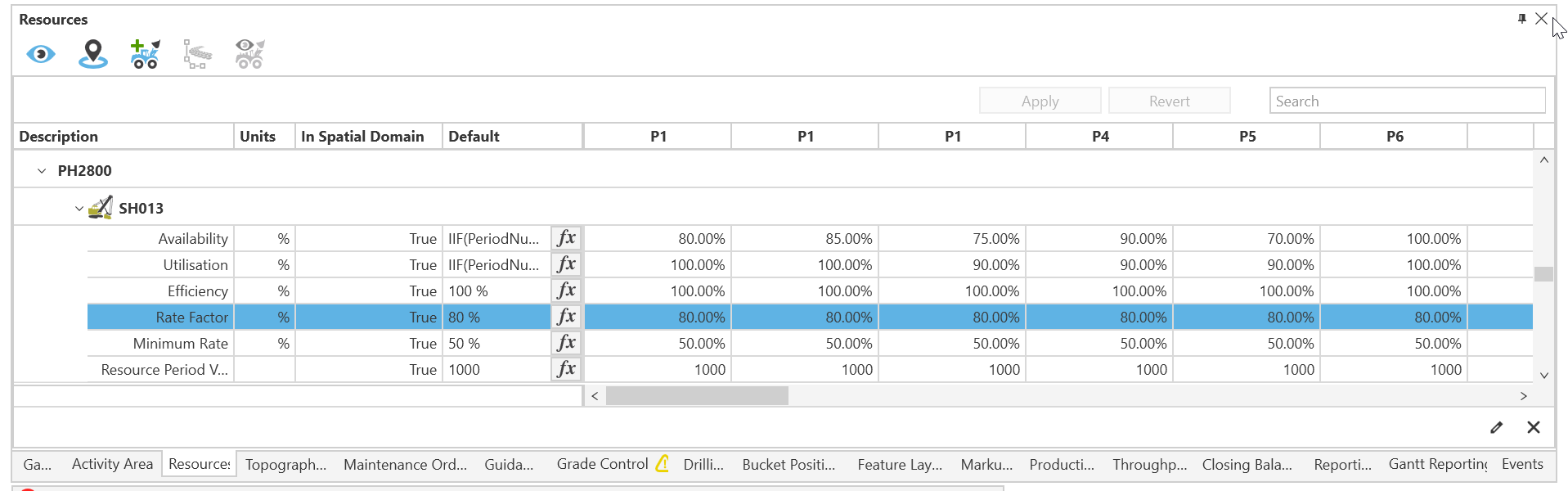This screenshot has height=491, width=1568.
Task: Select the Resources tab
Action: (x=200, y=464)
